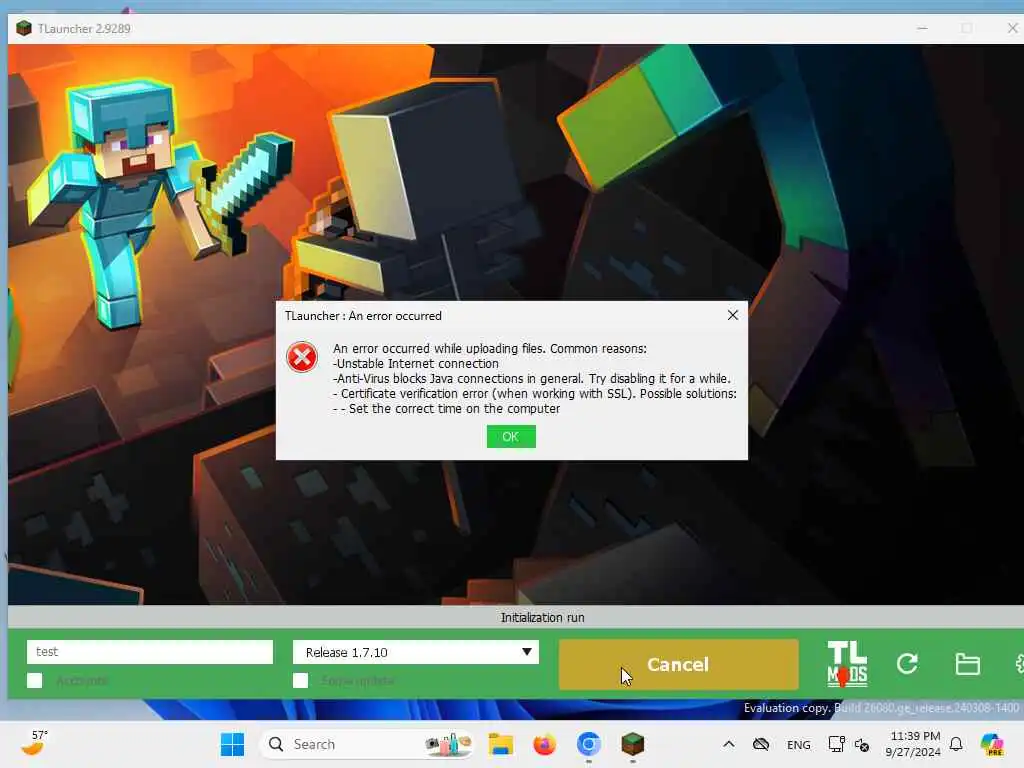Open the blue browser icon on the taskbar
This screenshot has width=1024, height=768.
(x=588, y=744)
